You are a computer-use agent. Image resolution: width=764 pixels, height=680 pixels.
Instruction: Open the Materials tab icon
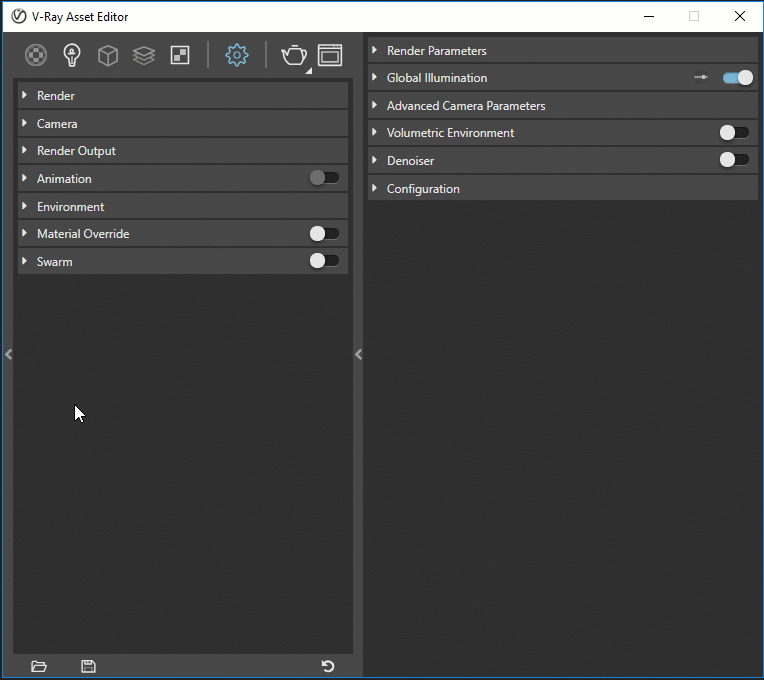pyautogui.click(x=36, y=55)
